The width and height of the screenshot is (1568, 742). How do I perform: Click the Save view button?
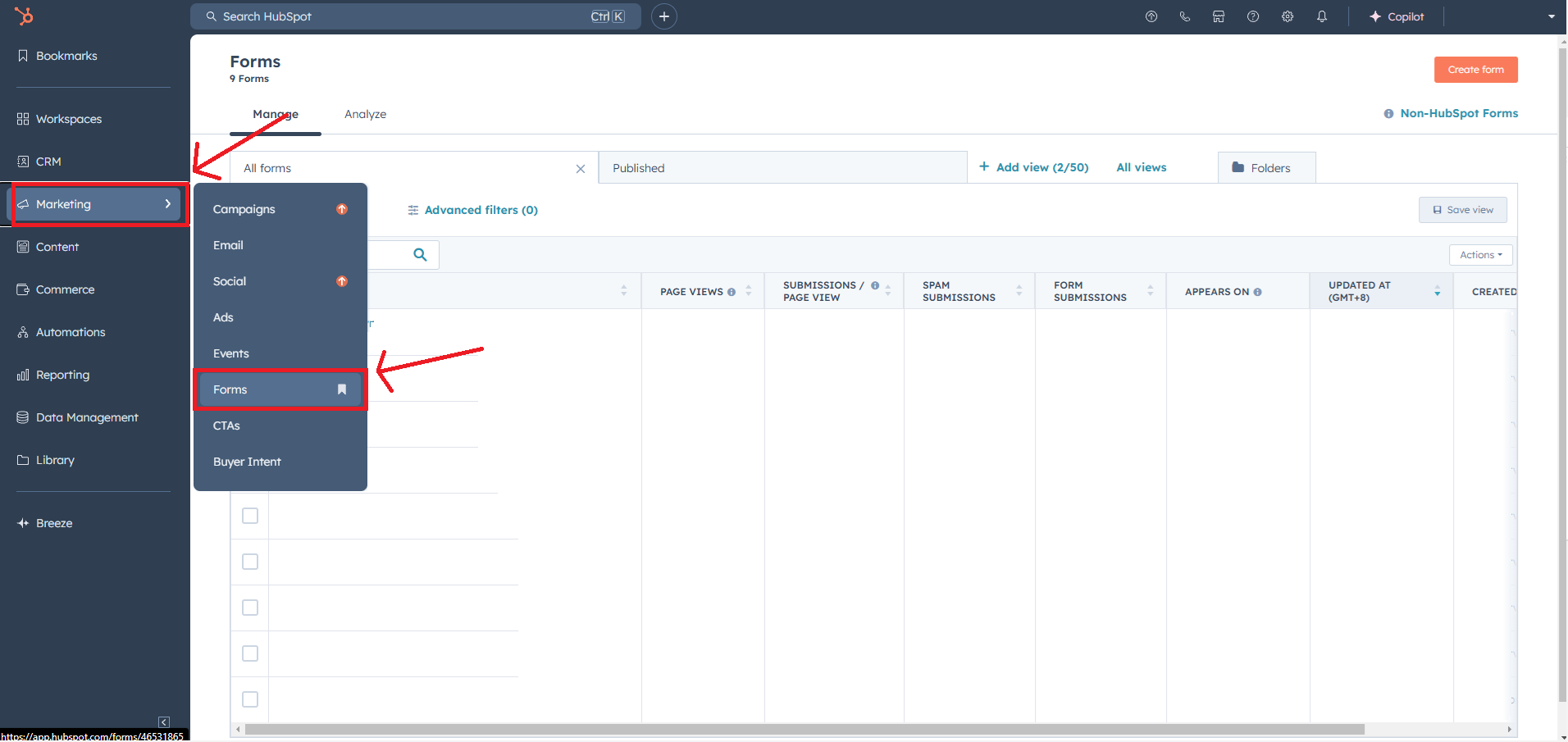click(1463, 210)
